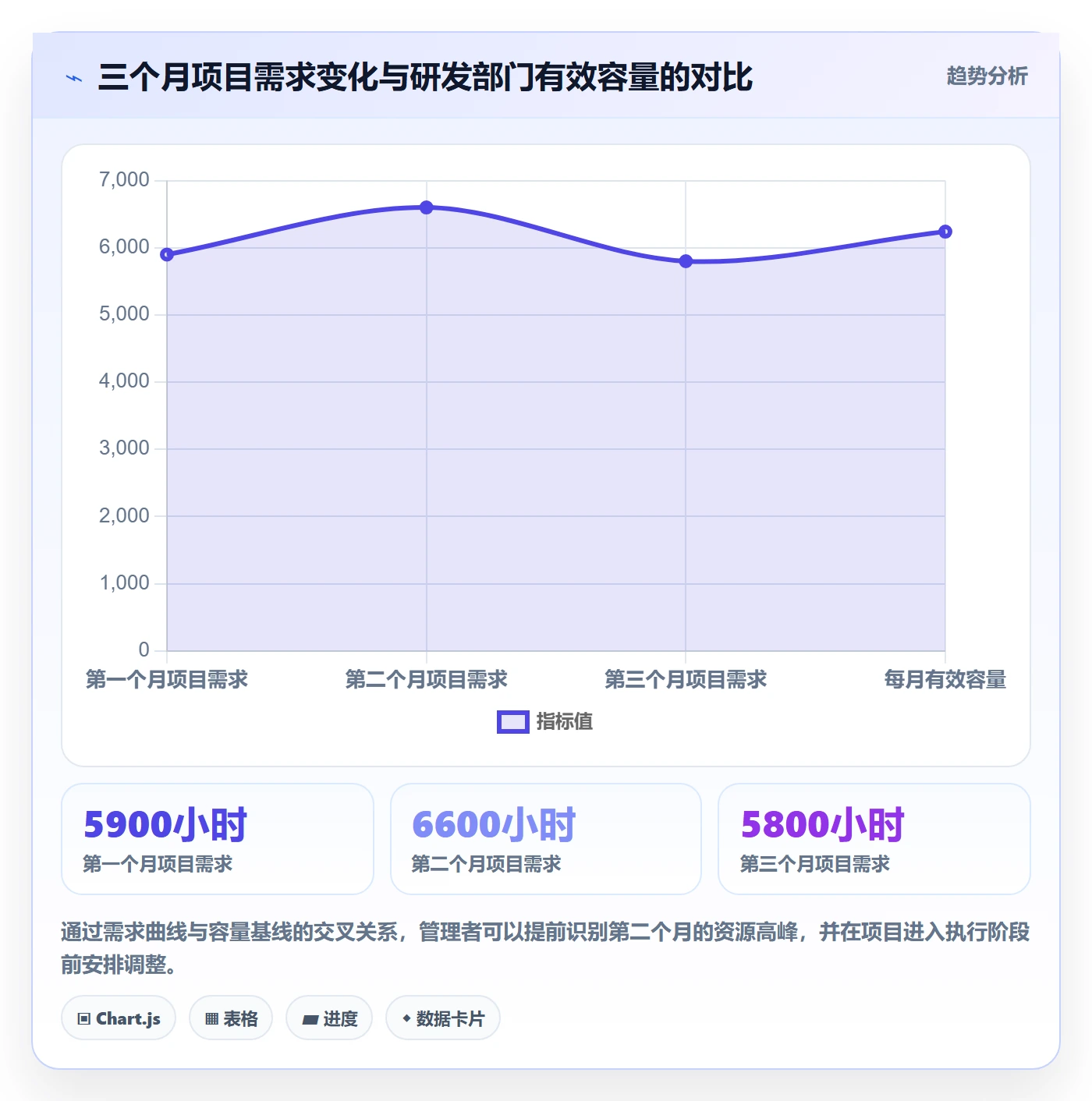Click the square icon in Chart.js chip
The width and height of the screenshot is (1092, 1101).
click(x=84, y=1019)
